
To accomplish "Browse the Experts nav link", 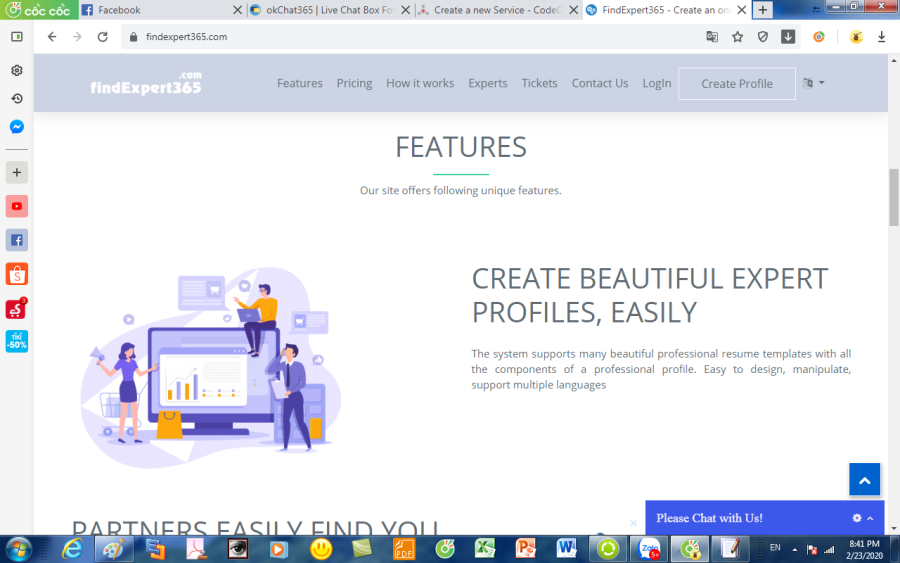I will click(488, 83).
